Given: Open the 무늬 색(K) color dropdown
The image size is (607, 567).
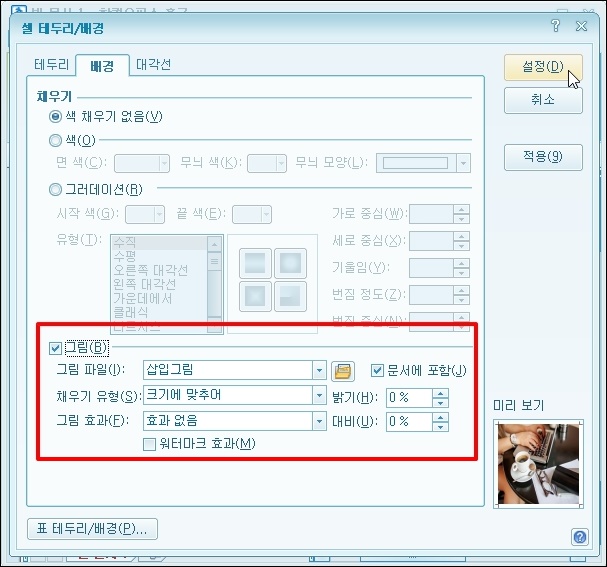Looking at the screenshot, I should pos(281,163).
